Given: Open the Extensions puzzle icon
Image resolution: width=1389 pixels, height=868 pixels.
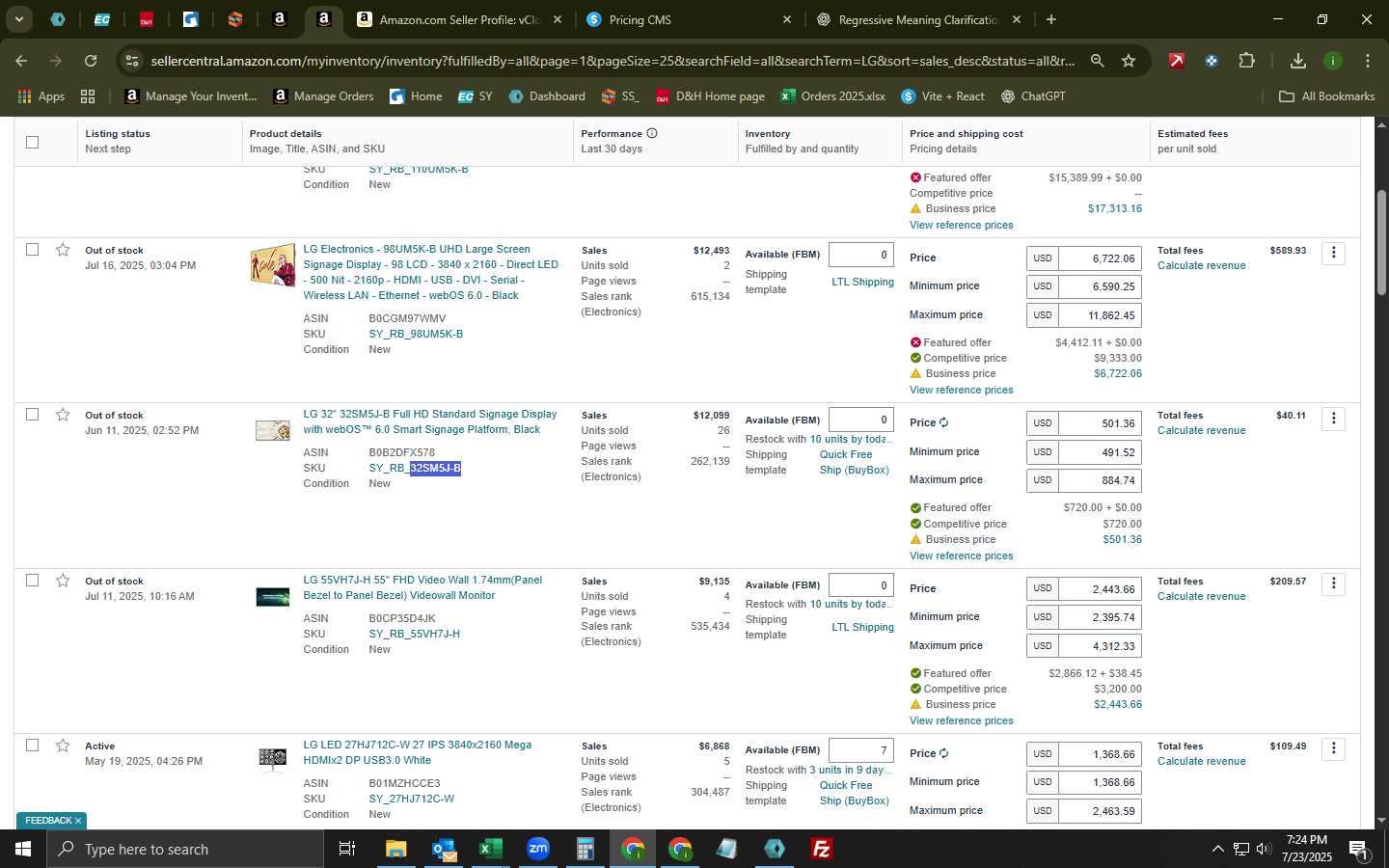Looking at the screenshot, I should pyautogui.click(x=1246, y=61).
